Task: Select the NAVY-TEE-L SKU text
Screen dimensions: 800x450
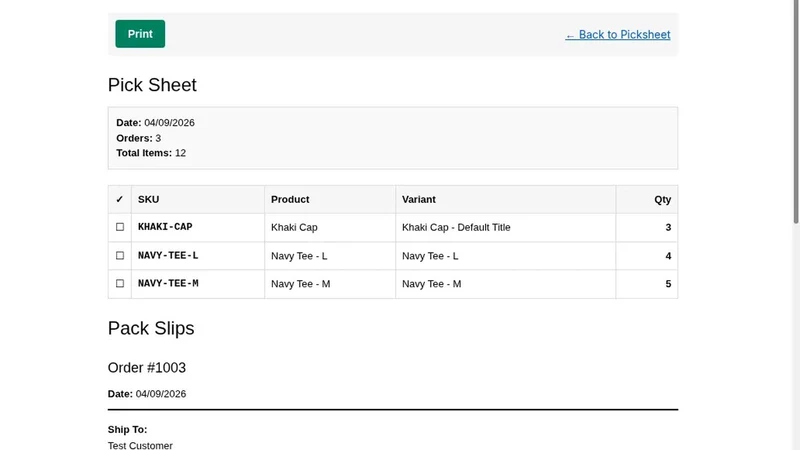Action: pos(168,256)
